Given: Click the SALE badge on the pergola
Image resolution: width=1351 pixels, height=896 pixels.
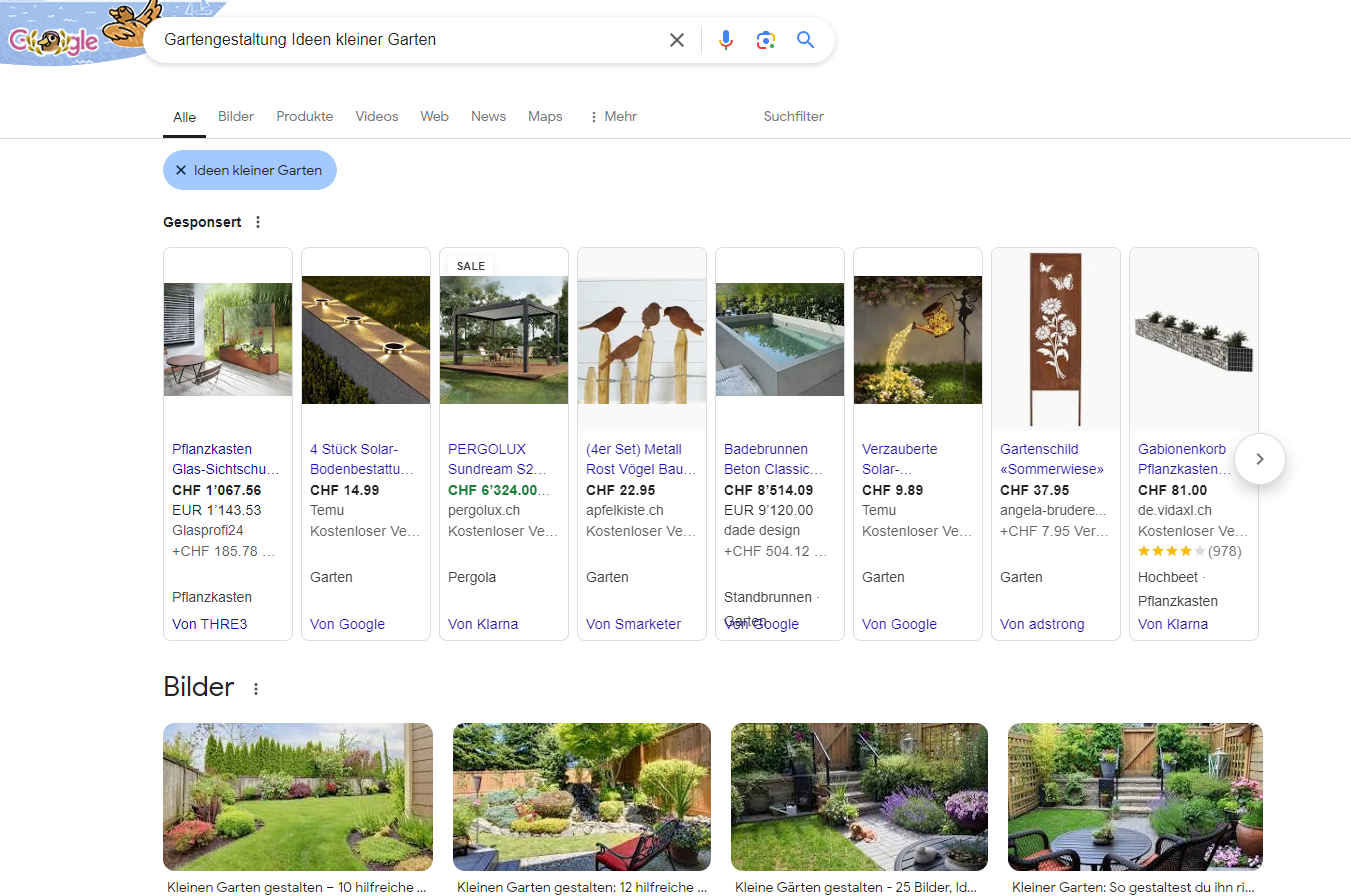Looking at the screenshot, I should click(x=470, y=266).
